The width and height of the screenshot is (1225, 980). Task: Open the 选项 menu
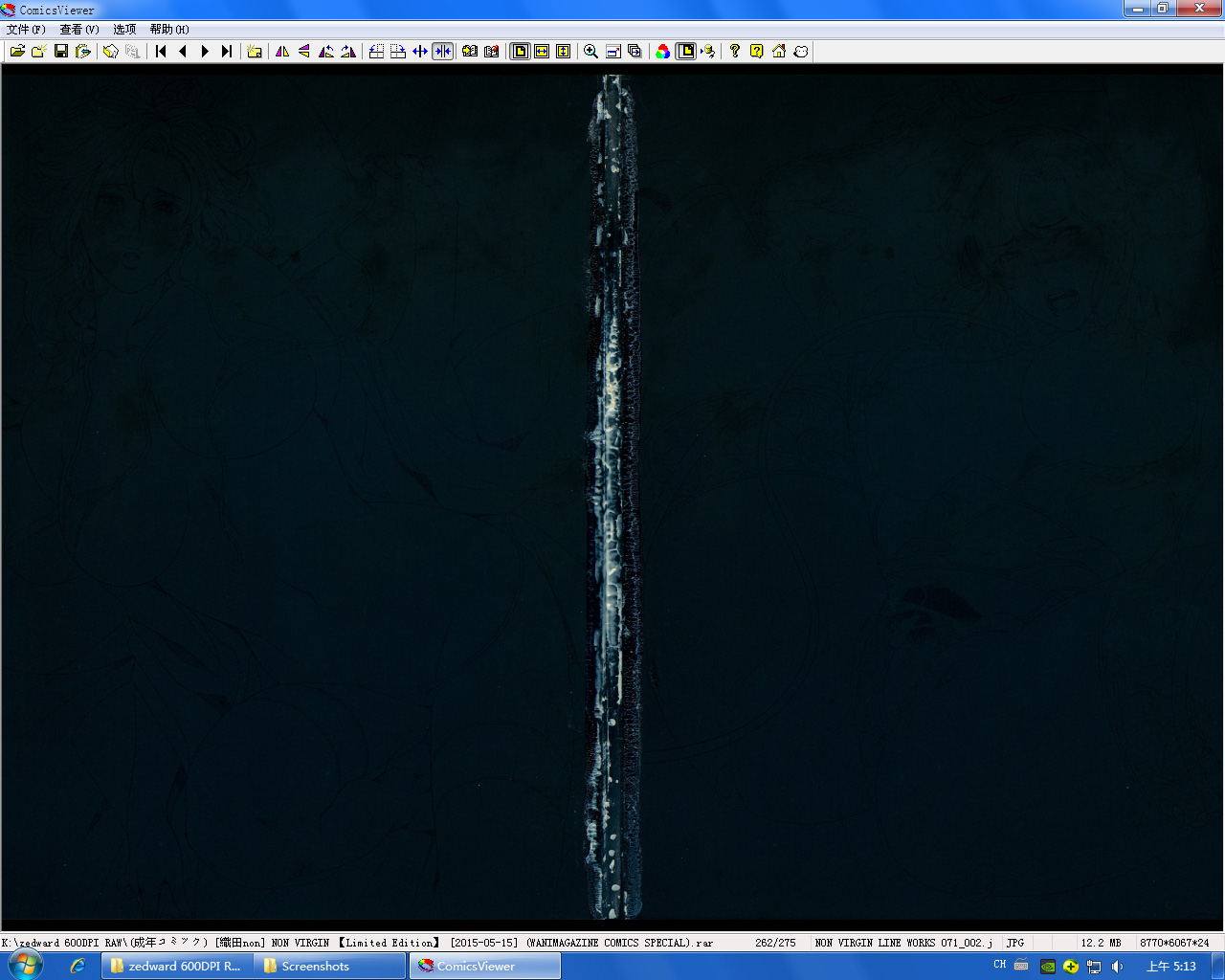(x=124, y=30)
